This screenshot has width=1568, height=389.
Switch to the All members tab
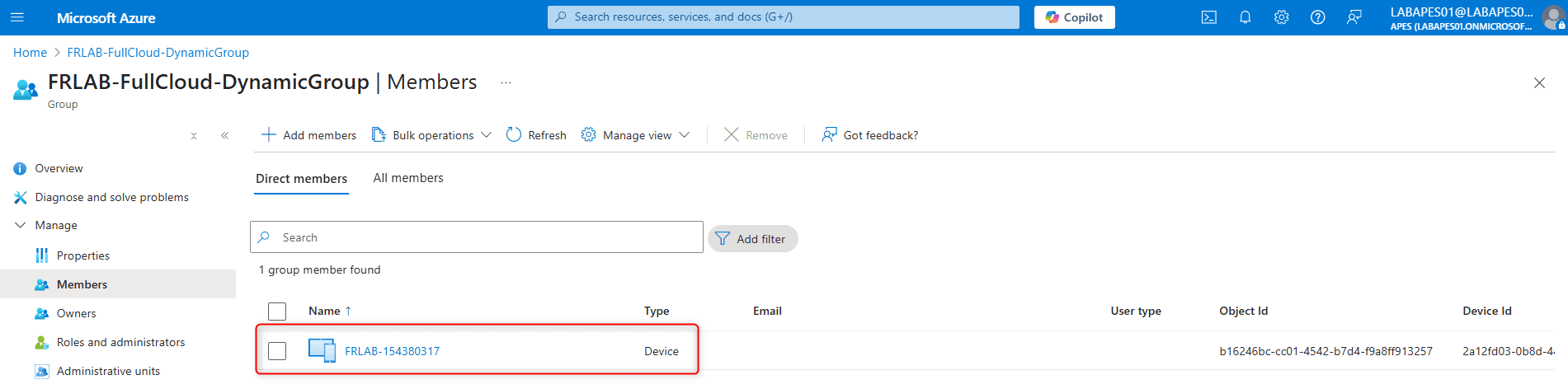(x=407, y=178)
